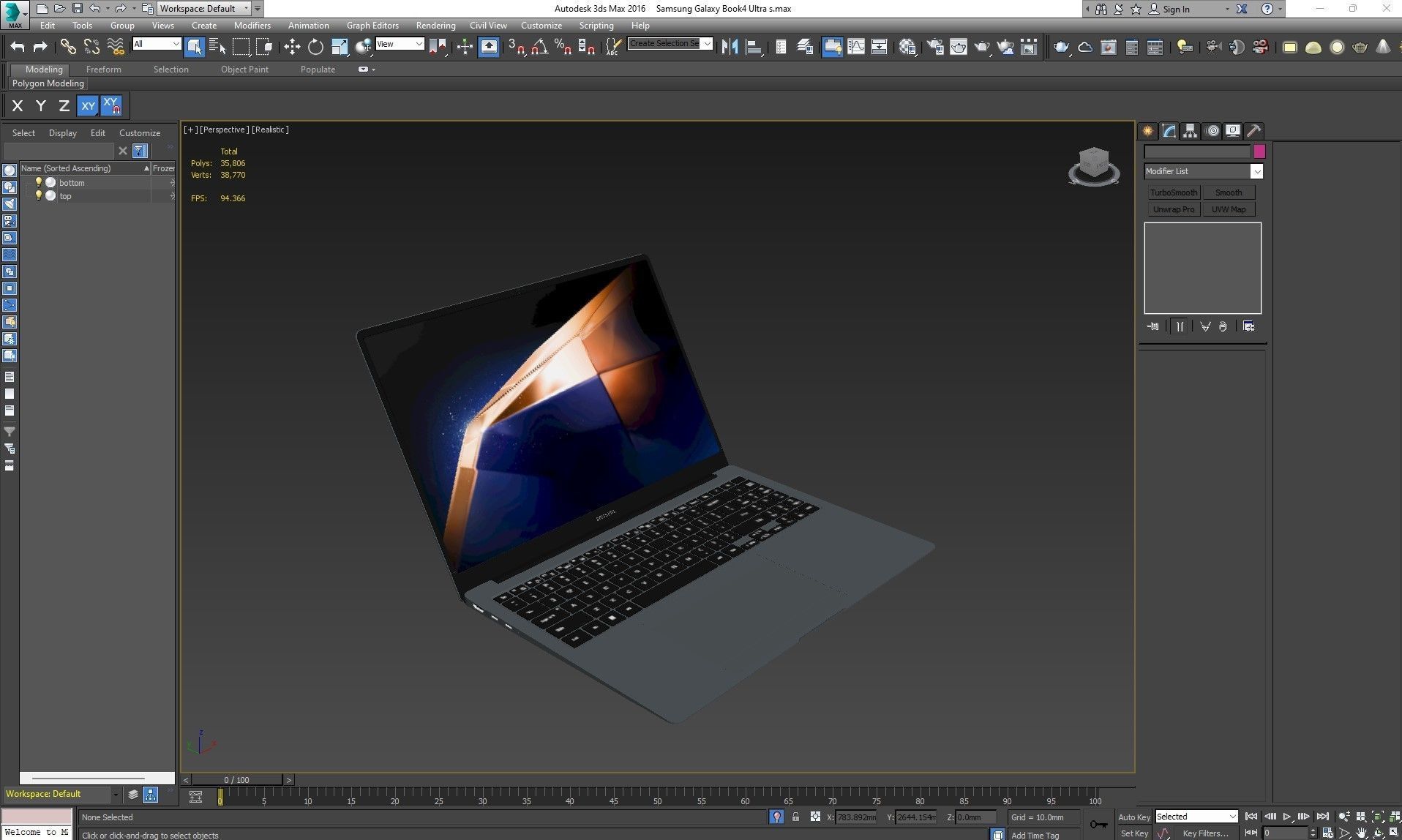Open Select by Name dialog

[x=217, y=47]
